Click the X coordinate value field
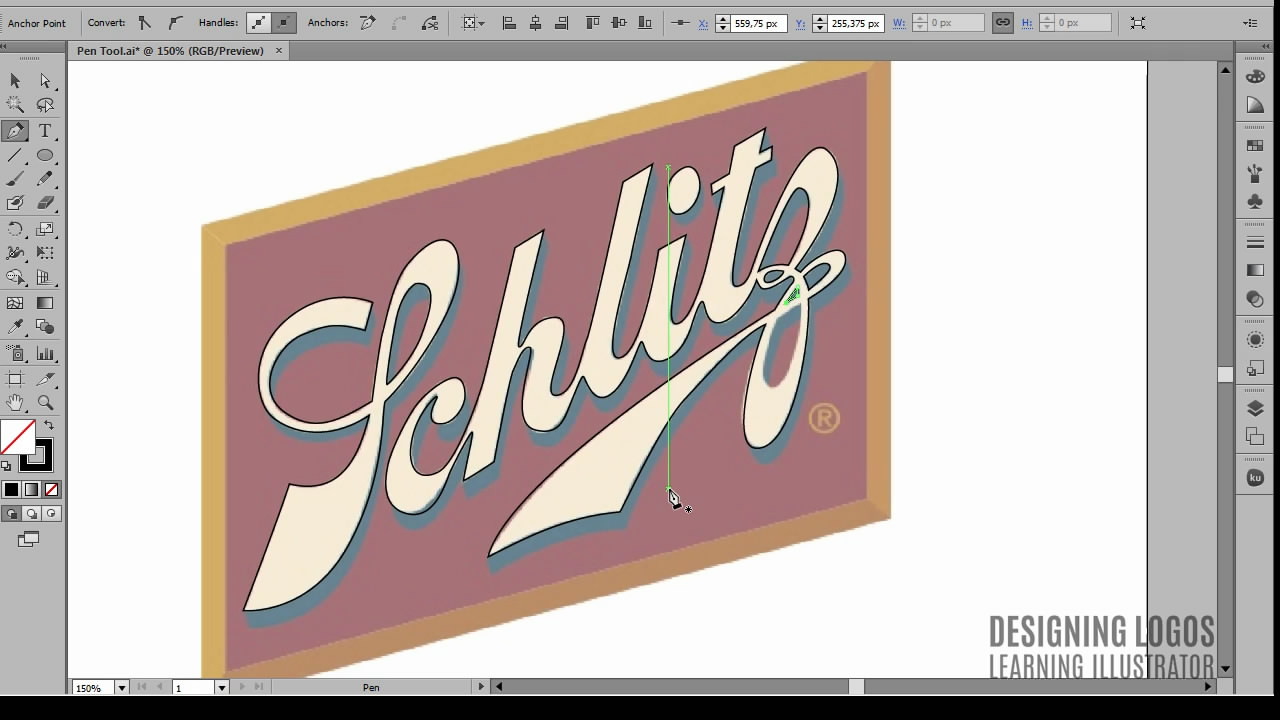The height and width of the screenshot is (720, 1280). (x=758, y=23)
